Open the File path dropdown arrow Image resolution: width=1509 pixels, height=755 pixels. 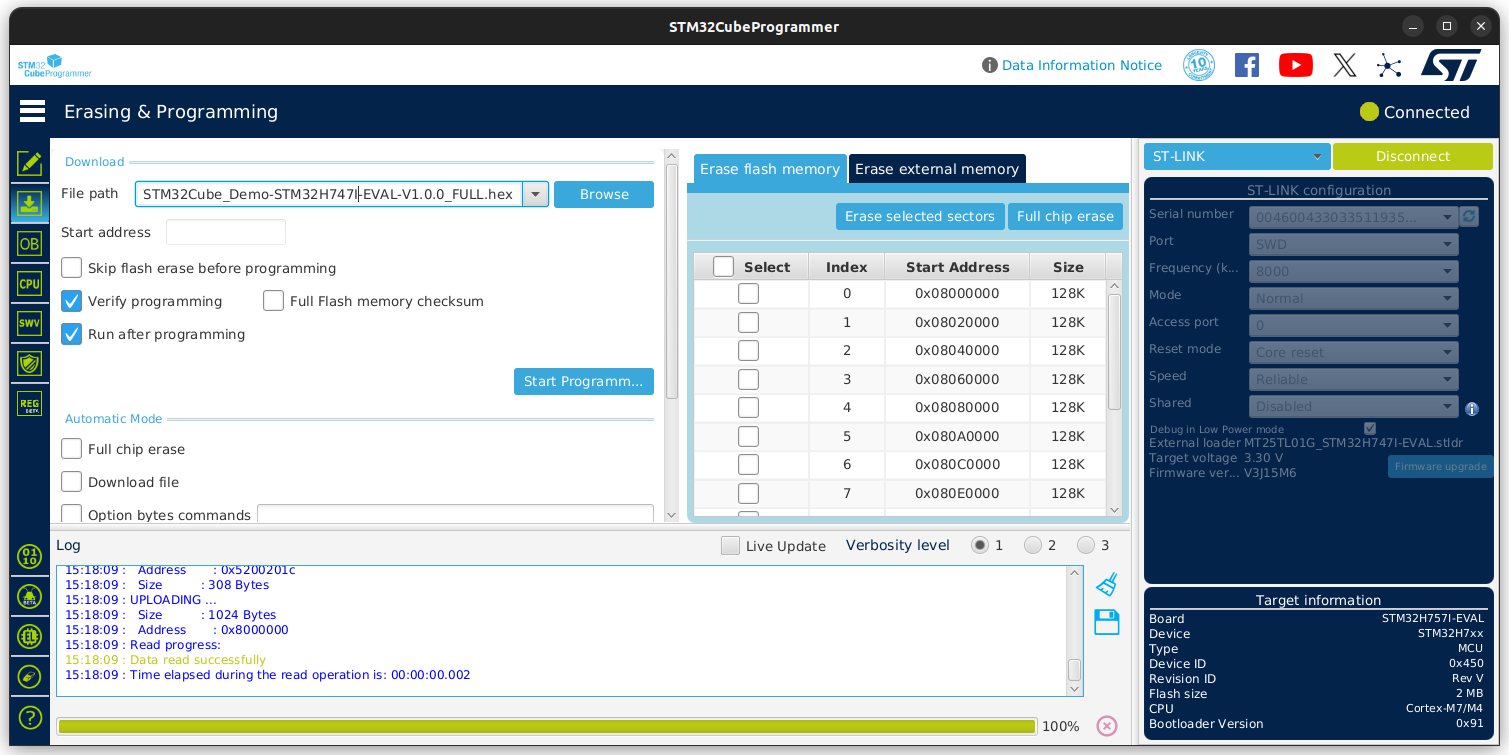coord(536,194)
